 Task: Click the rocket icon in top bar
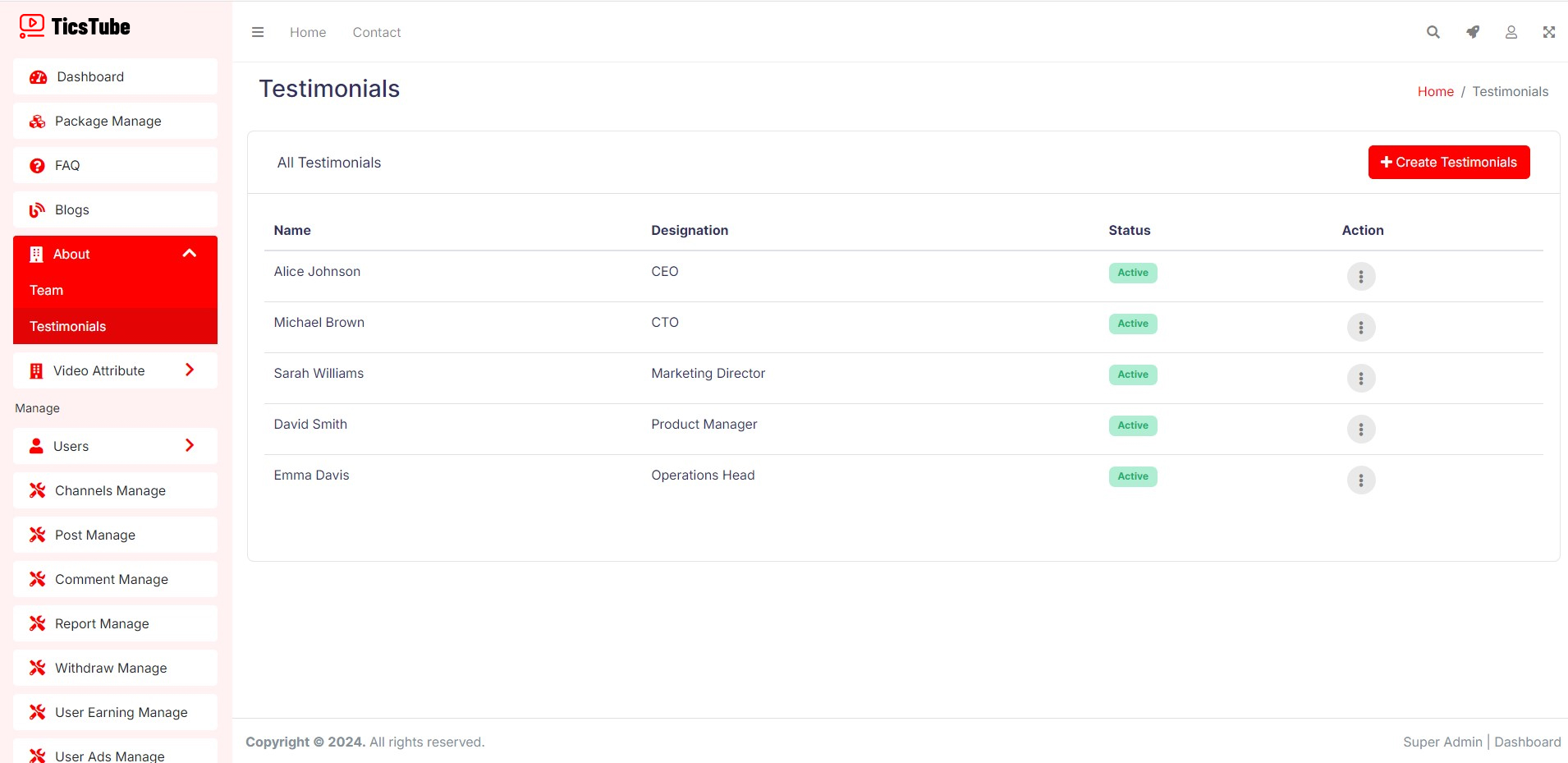pos(1473,32)
